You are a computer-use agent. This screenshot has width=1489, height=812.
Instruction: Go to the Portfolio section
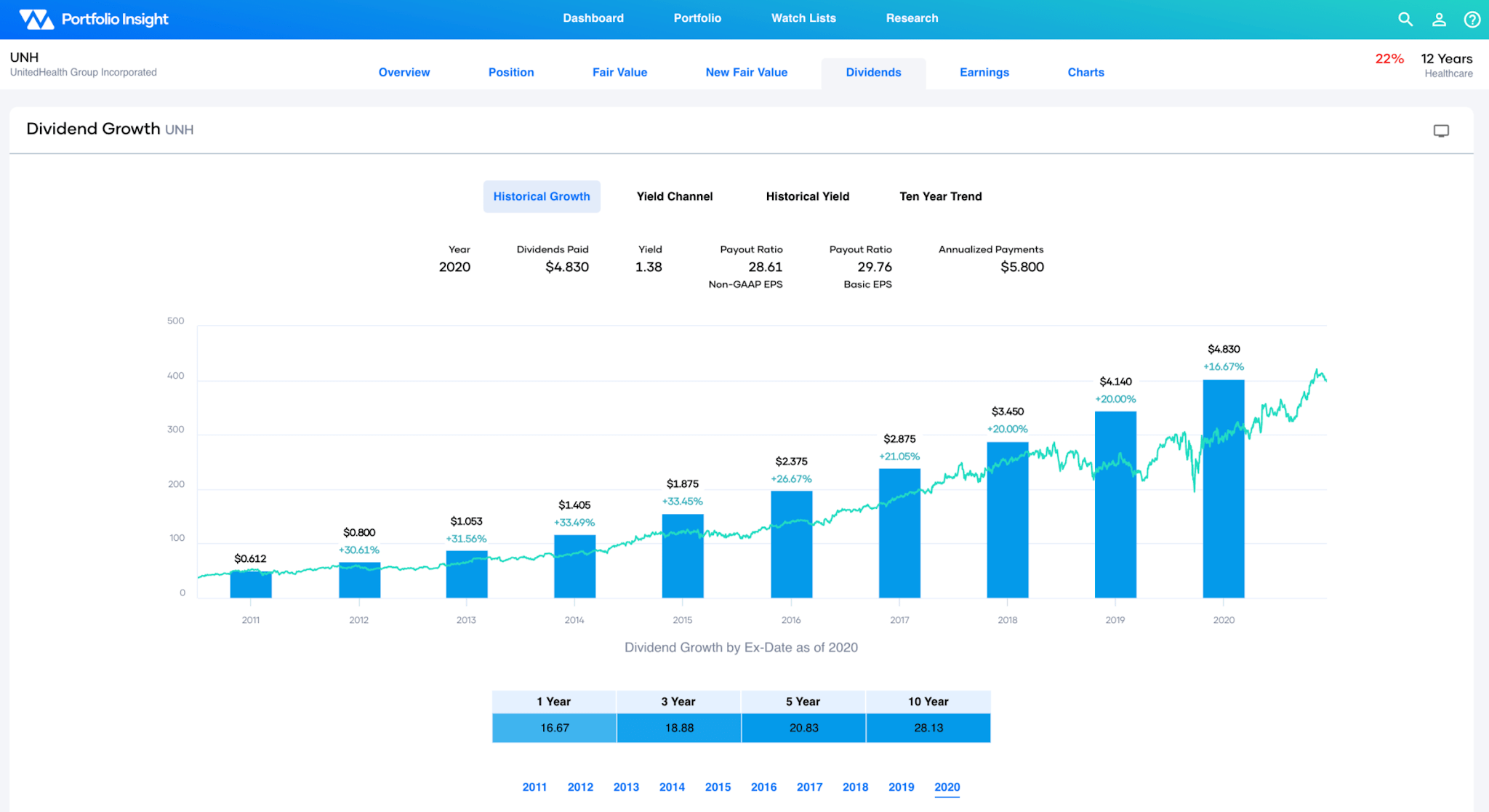point(697,18)
